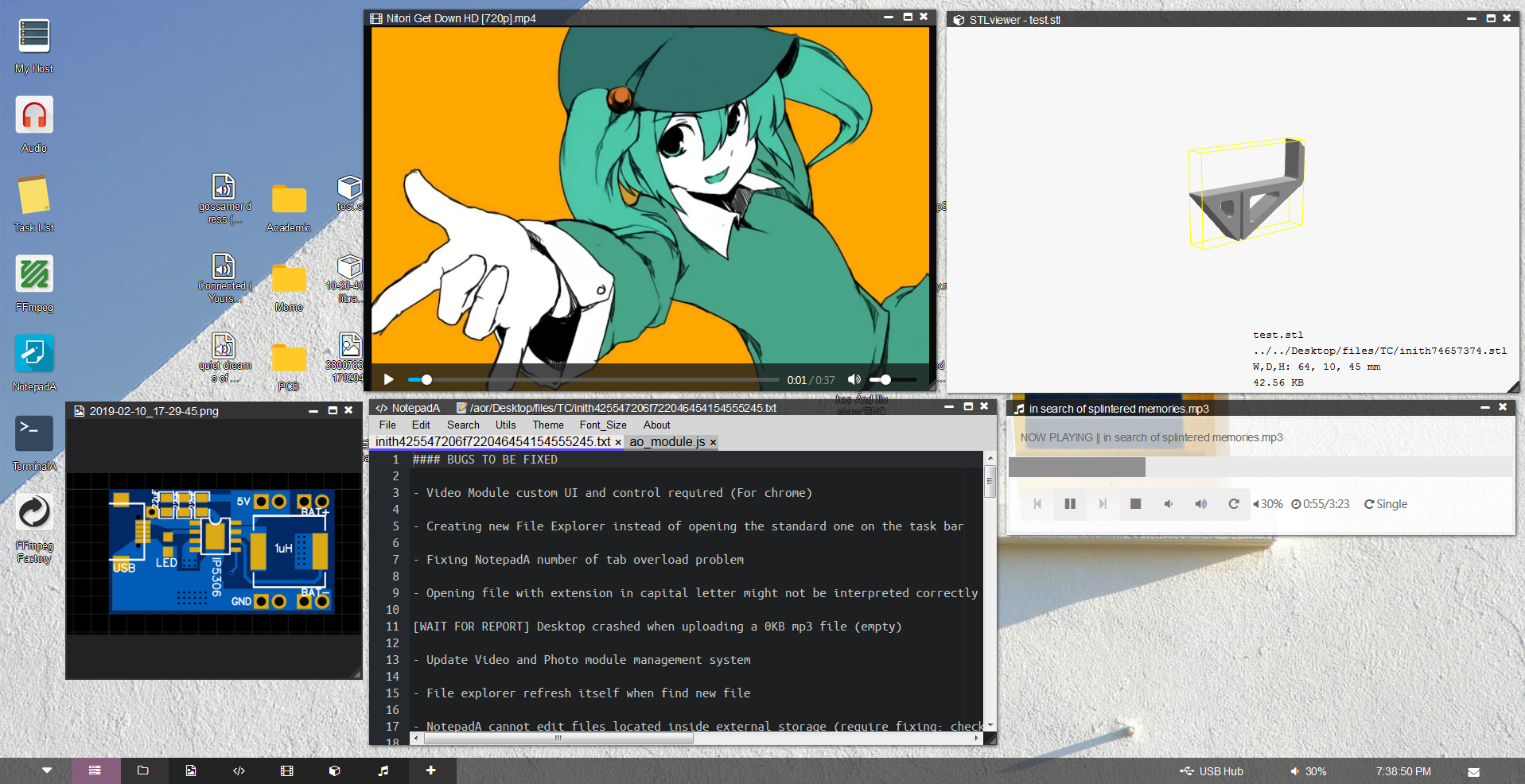
Task: Open the Search menu in NotepadA
Action: pos(463,425)
